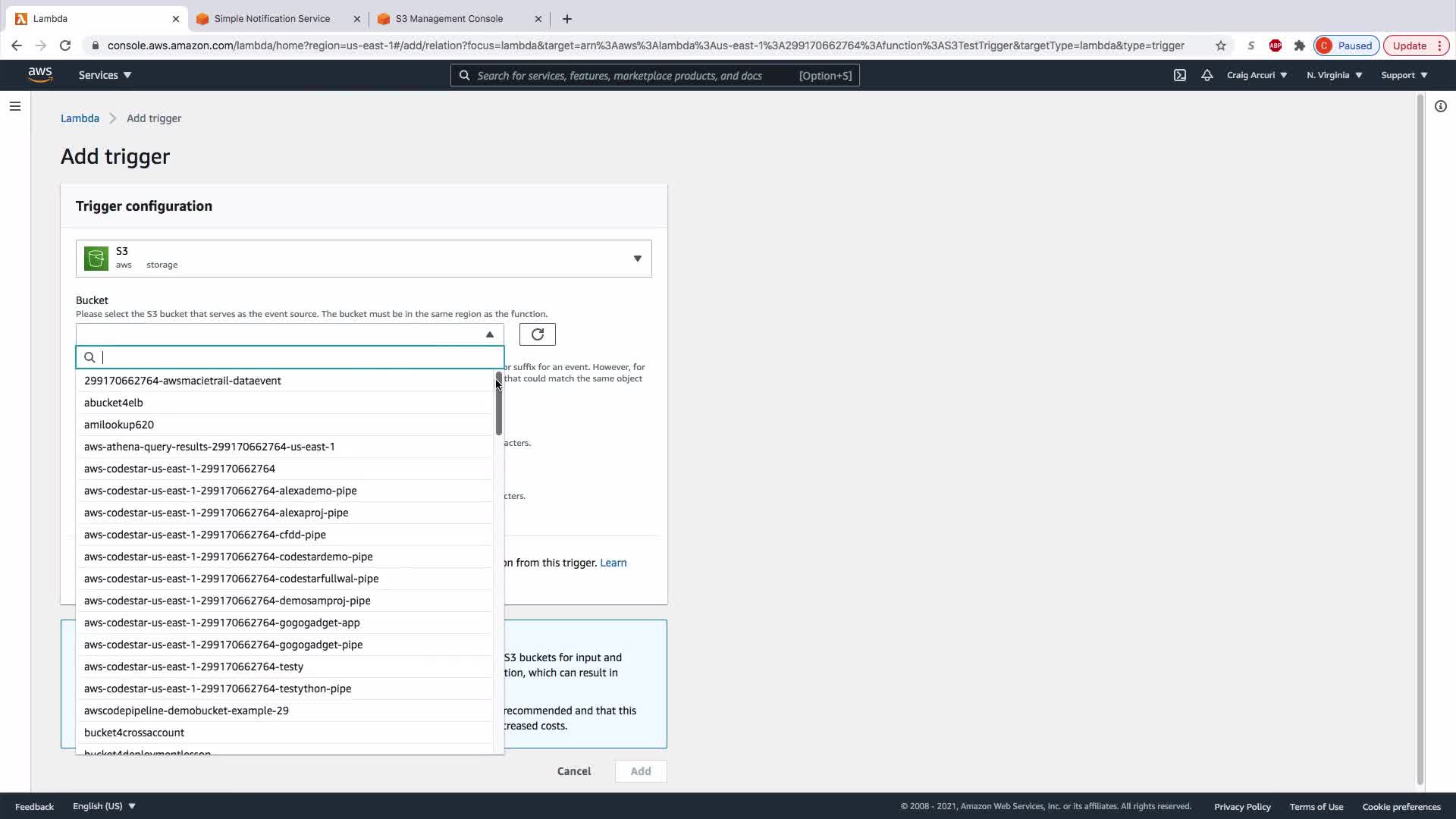Viewport: 1456px width, 819px height.
Task: Expand the S3 trigger source dropdown
Action: click(637, 259)
